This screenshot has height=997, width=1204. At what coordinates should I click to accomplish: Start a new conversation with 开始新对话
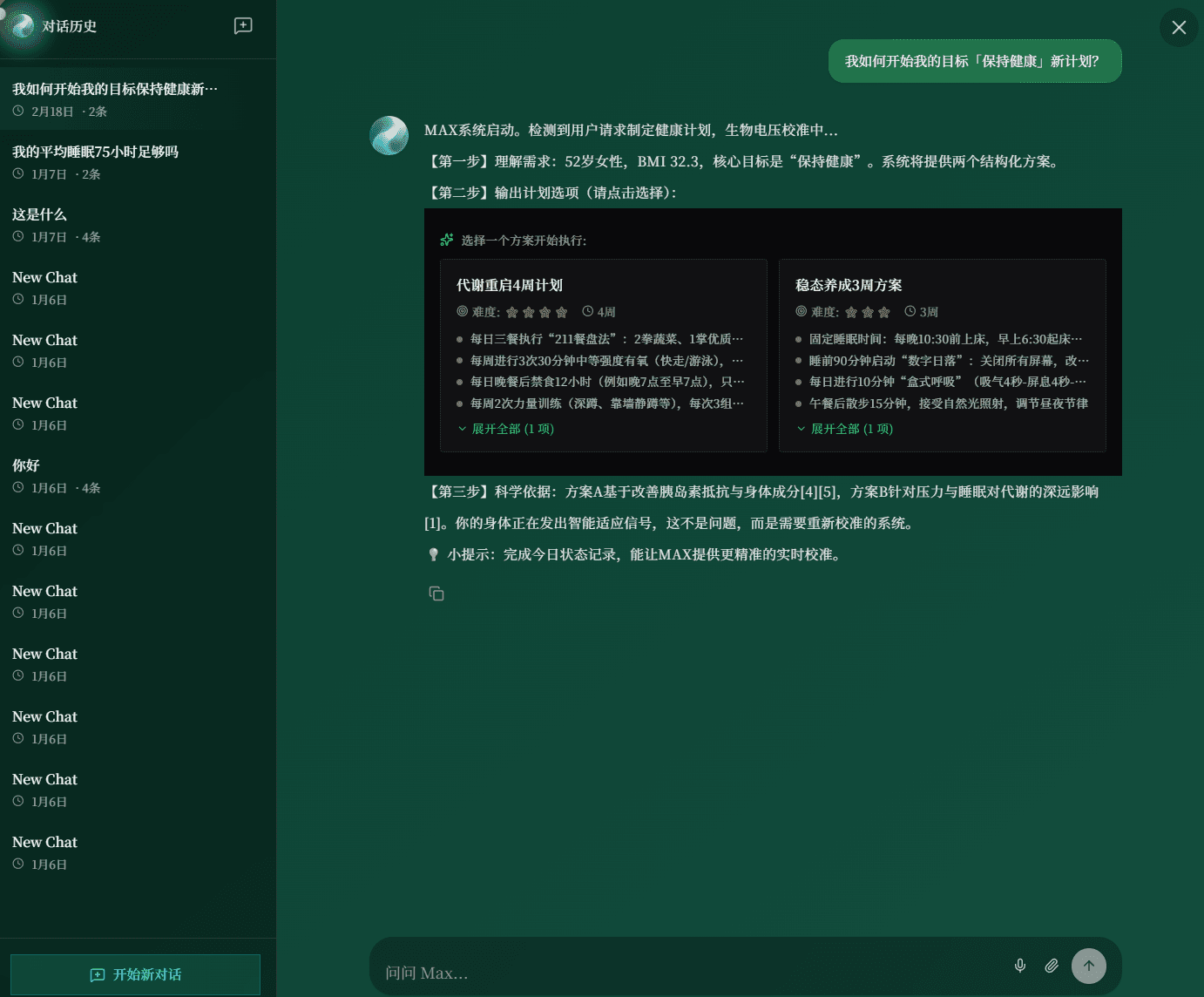[x=135, y=974]
